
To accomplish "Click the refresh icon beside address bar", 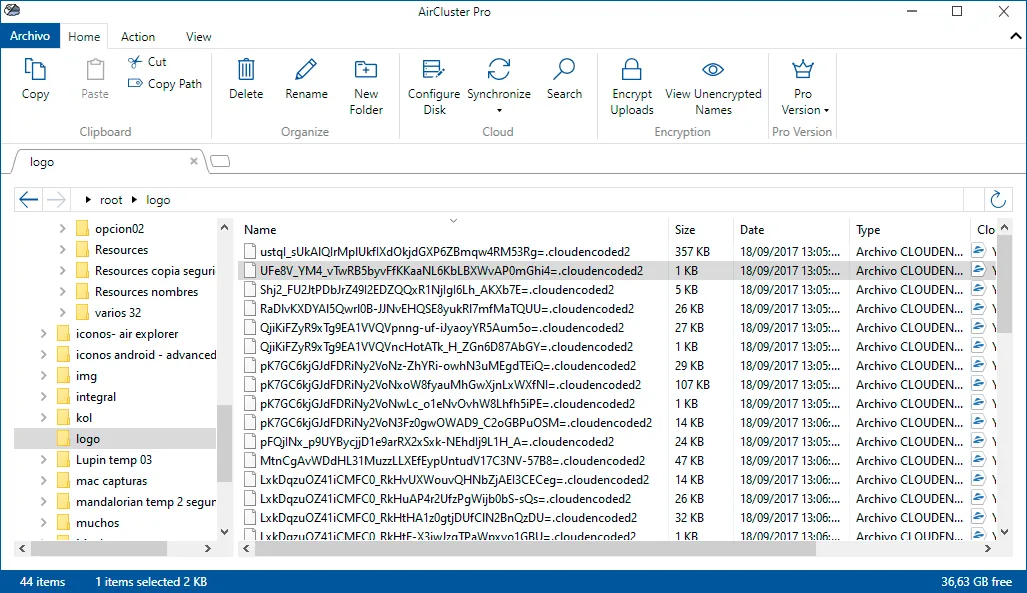I will click(x=998, y=199).
